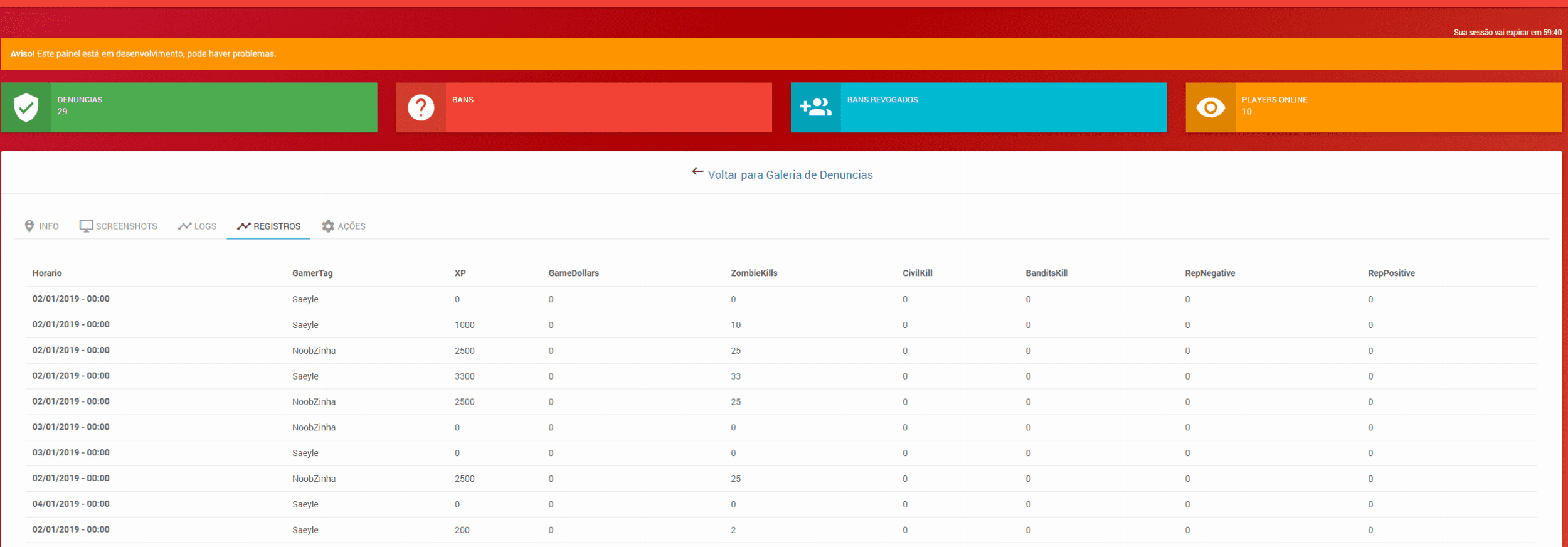The image size is (1568, 547).
Task: Click XP value 3300 for Saeyle
Action: click(x=465, y=376)
